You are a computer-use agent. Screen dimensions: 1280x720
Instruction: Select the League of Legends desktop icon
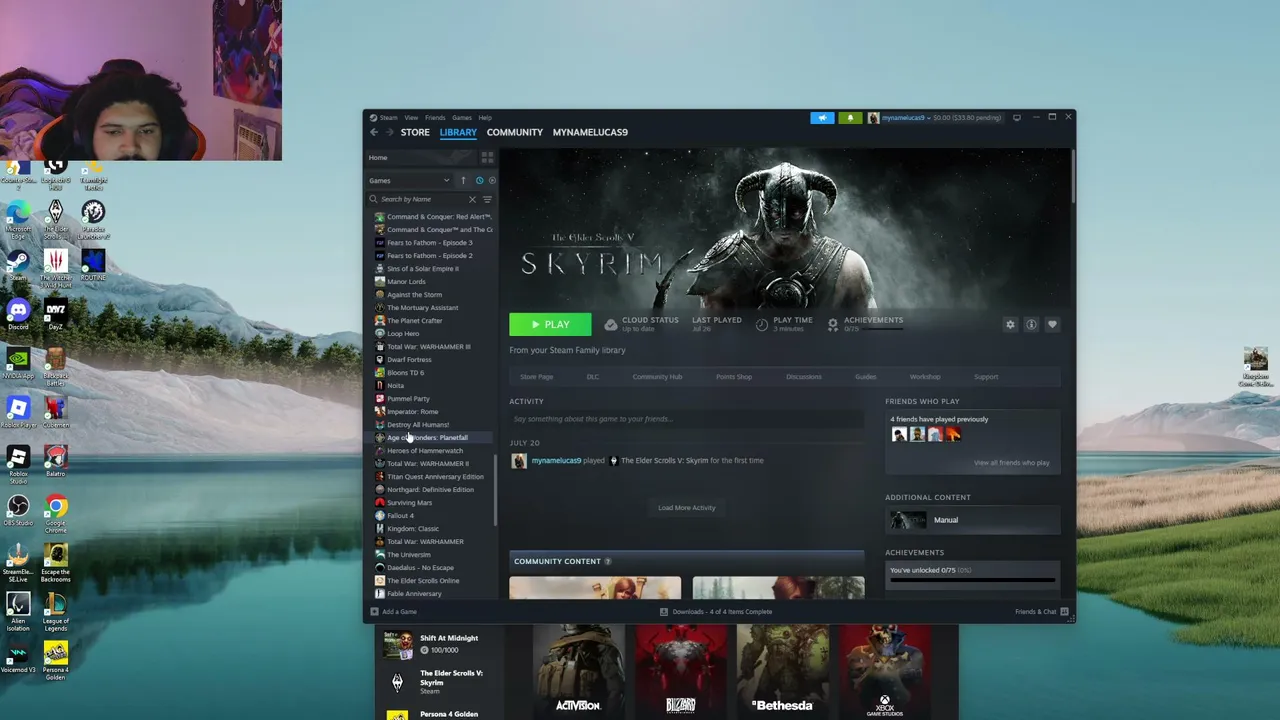(56, 611)
